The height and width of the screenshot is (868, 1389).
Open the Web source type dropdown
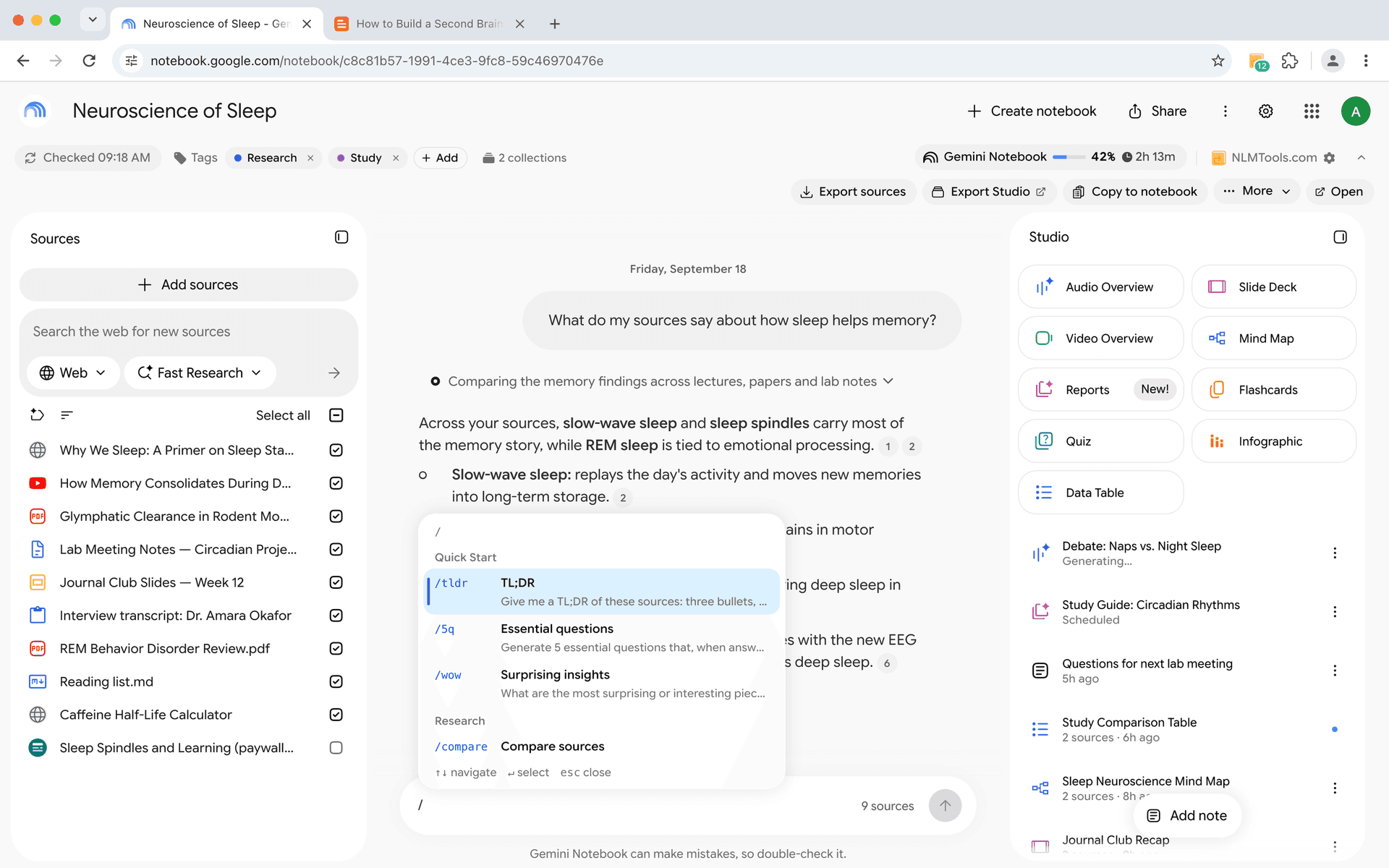tap(73, 373)
